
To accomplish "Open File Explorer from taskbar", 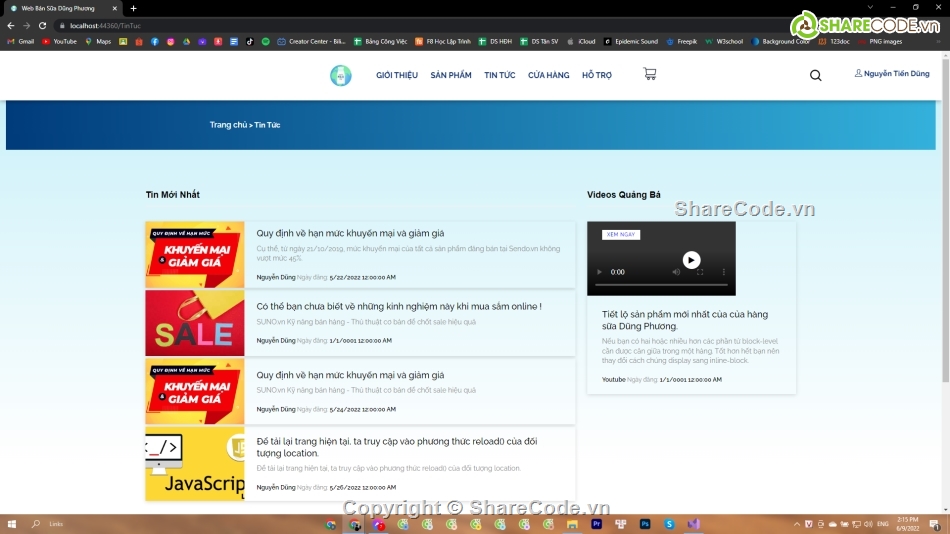I will click(572, 524).
